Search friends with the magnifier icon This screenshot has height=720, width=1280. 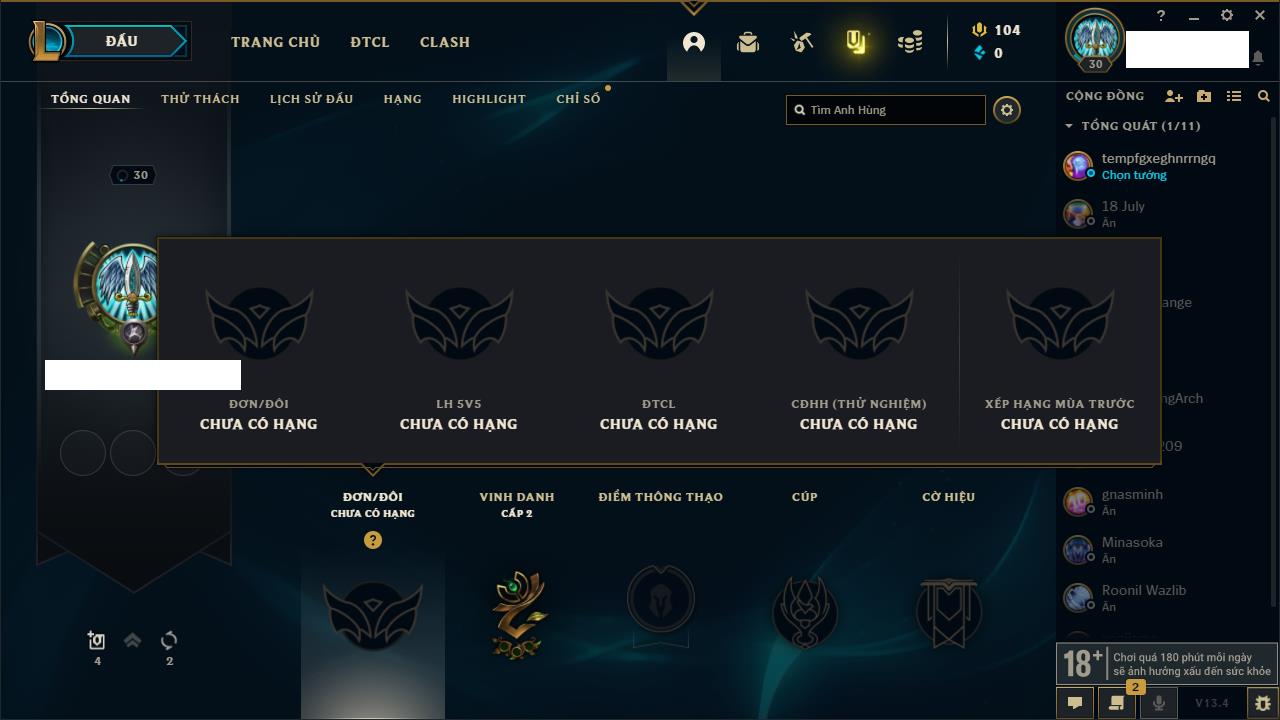point(1264,96)
